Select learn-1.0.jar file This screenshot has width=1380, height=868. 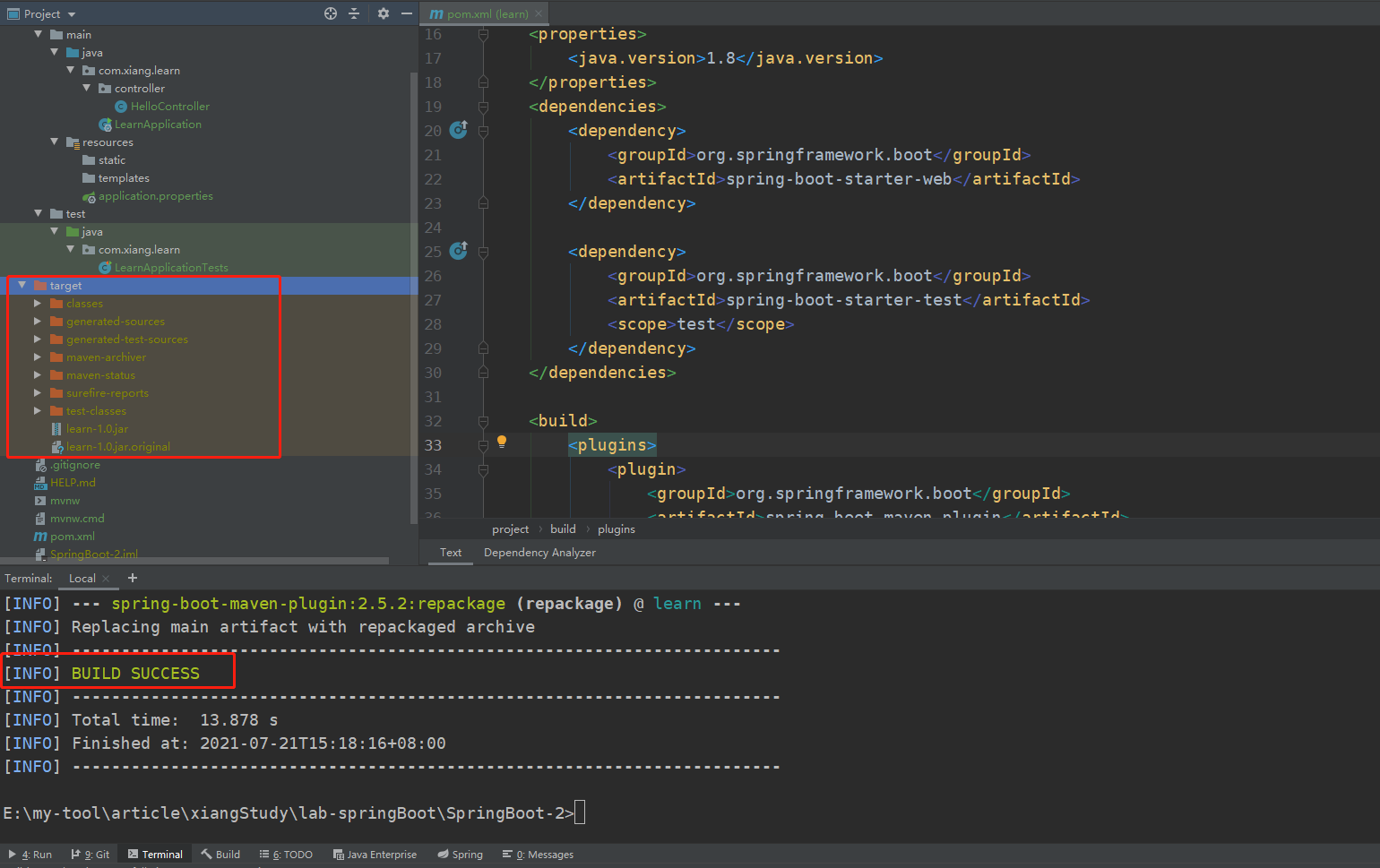(97, 429)
